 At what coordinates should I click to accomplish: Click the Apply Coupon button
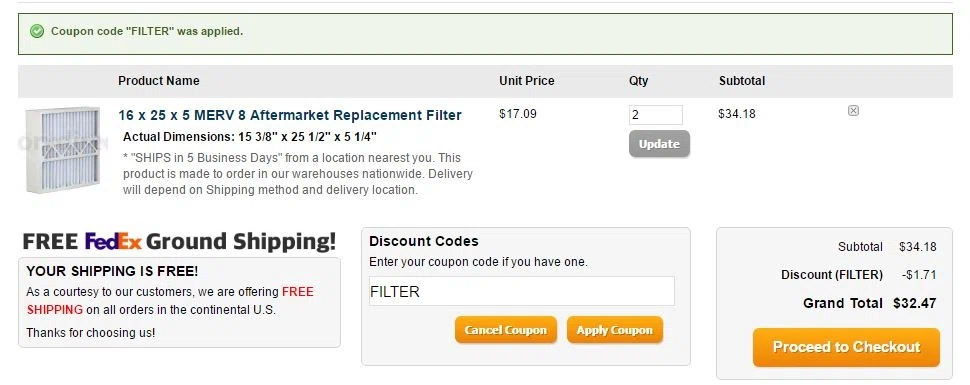[x=614, y=330]
